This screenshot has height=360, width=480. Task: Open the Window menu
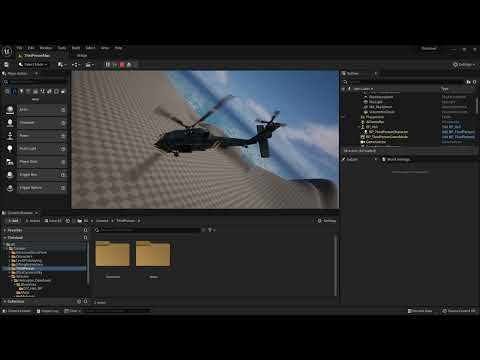coord(46,48)
